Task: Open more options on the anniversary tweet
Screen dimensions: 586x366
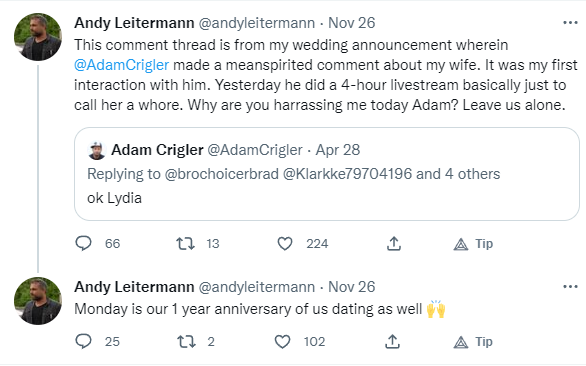Action: 570,287
